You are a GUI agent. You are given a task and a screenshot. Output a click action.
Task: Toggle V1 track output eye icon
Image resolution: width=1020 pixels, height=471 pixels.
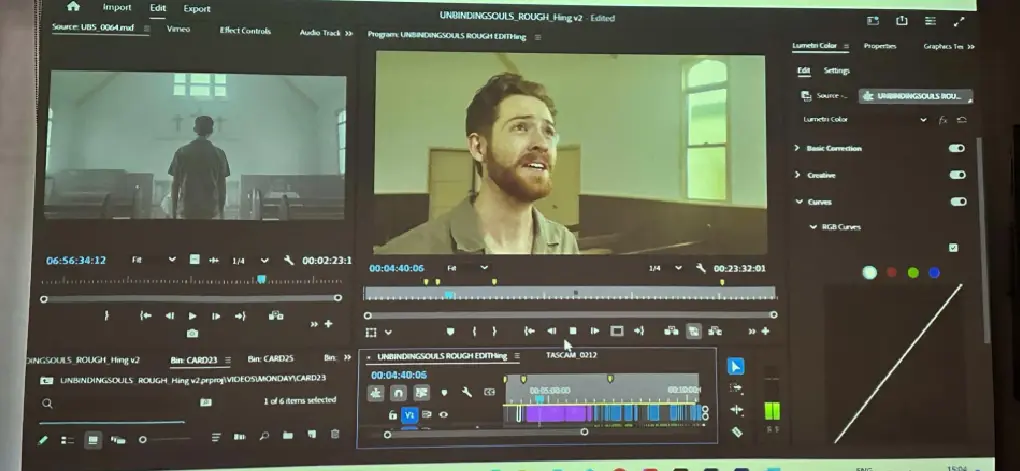click(443, 414)
